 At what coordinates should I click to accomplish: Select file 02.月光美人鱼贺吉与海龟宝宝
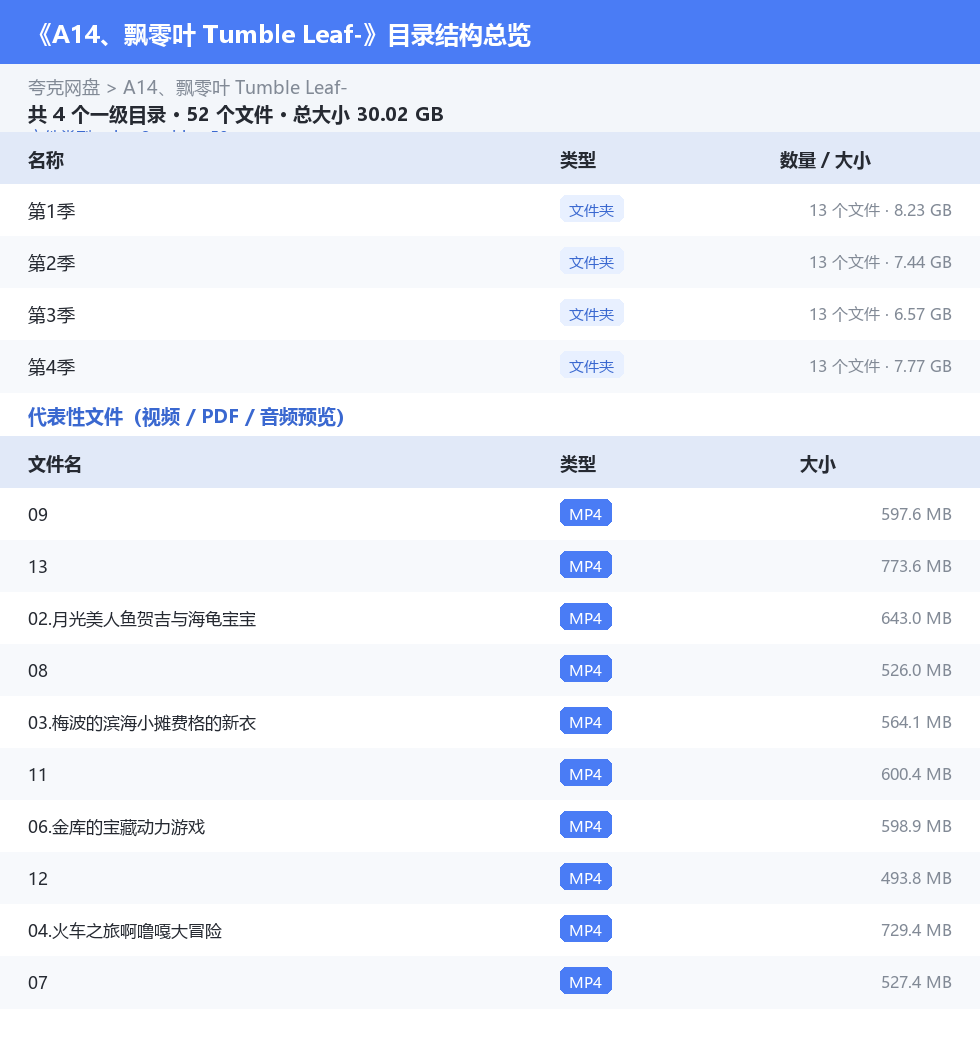tap(142, 619)
